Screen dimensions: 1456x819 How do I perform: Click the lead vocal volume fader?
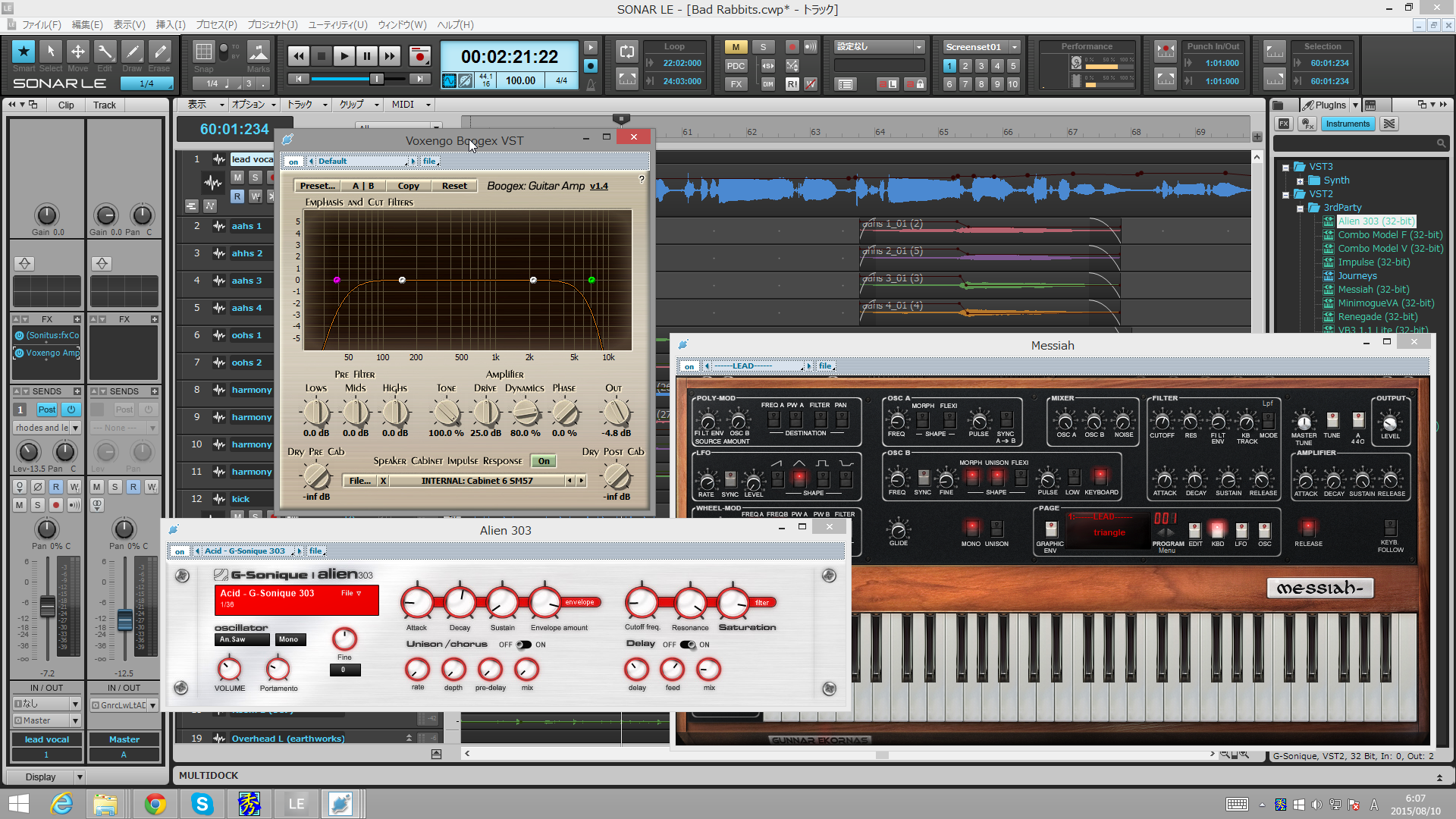coord(47,606)
